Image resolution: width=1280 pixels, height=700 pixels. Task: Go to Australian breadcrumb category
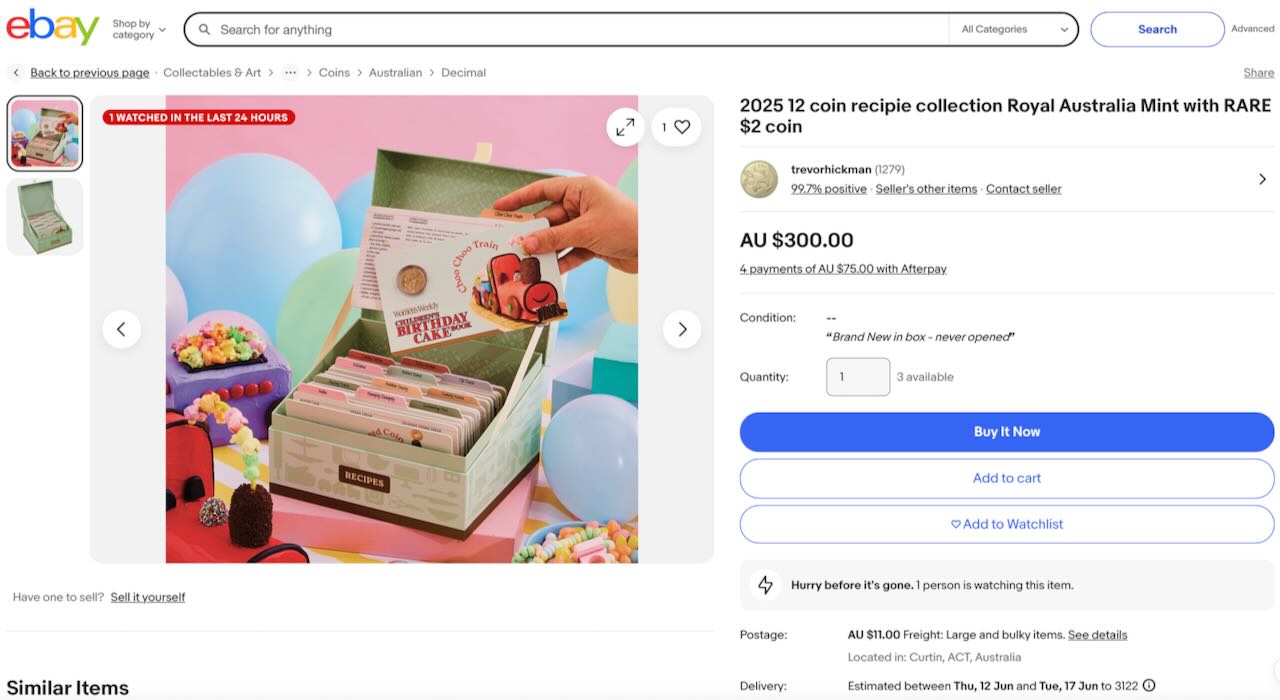[x=395, y=73]
